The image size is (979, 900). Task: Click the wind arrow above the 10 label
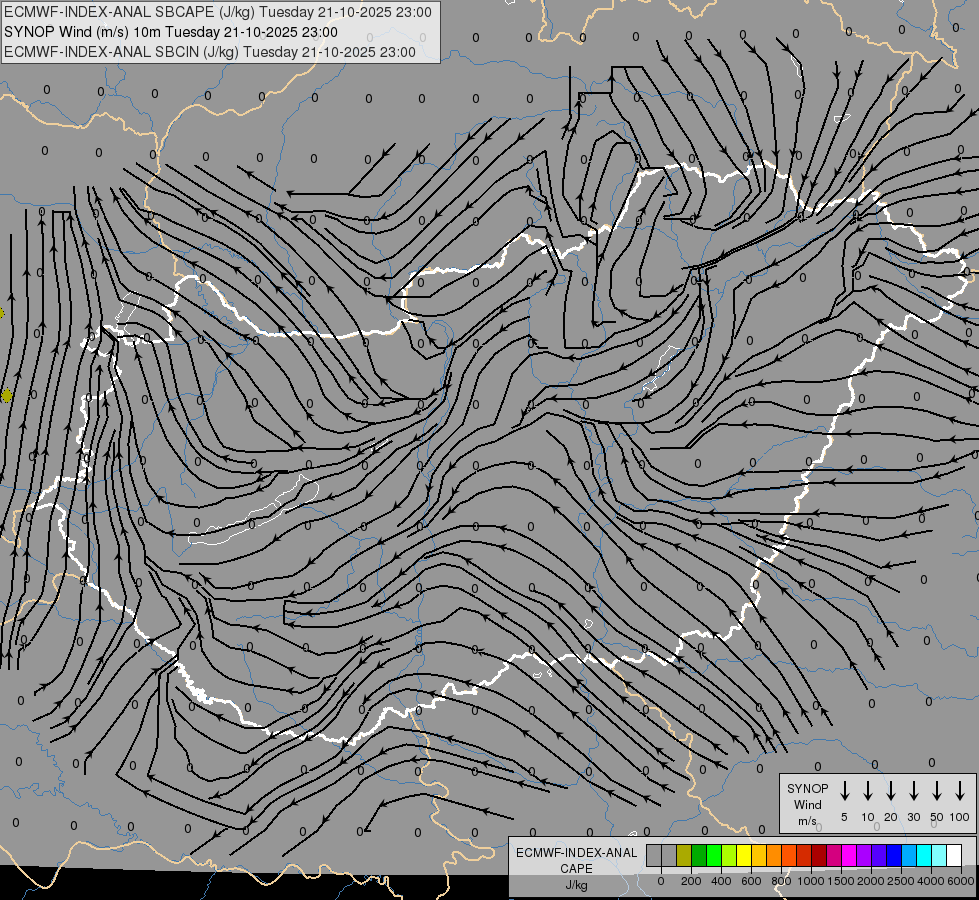tap(867, 790)
